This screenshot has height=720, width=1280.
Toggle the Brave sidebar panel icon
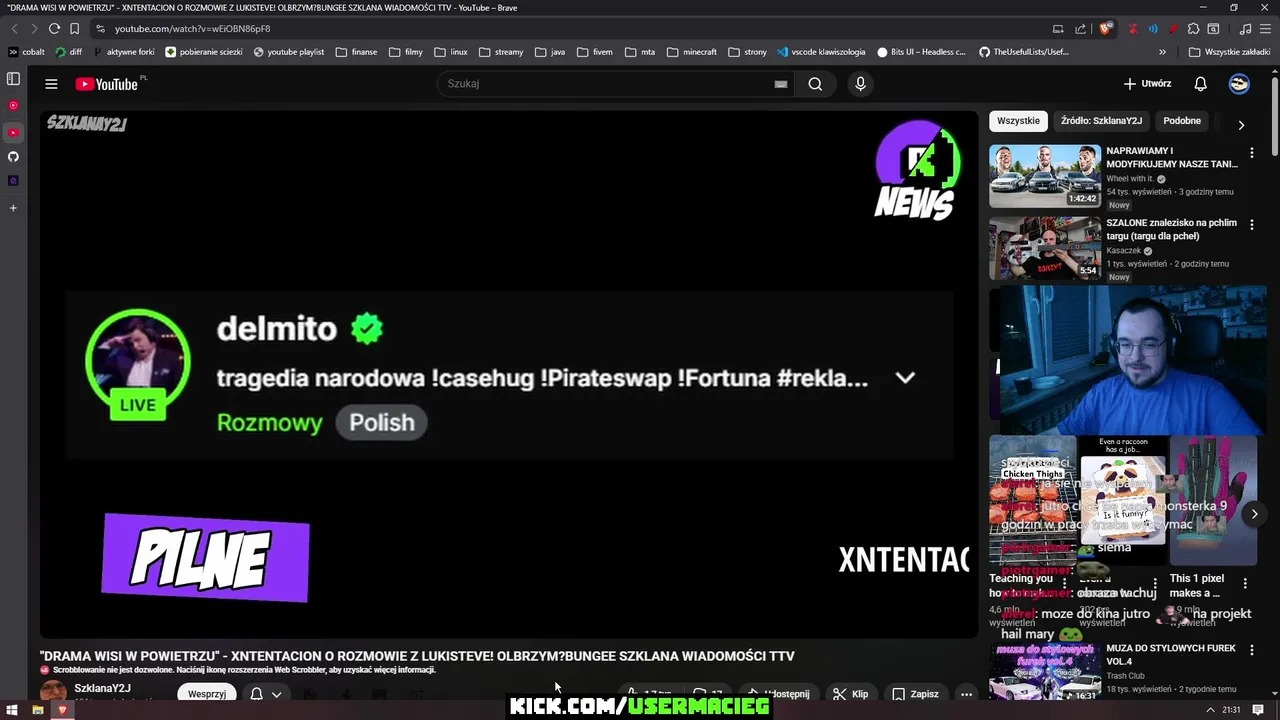click(x=13, y=79)
